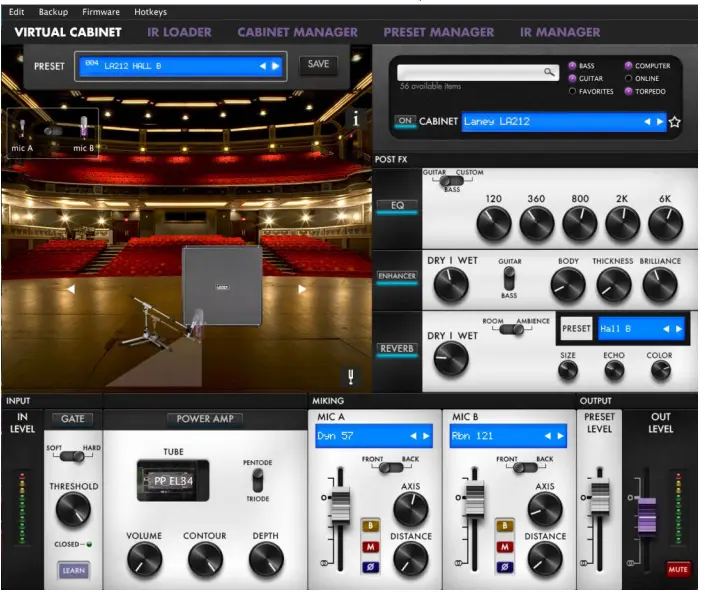Screen dimensions: 705x598
Task: Mute Mic B with the M button
Action: [504, 546]
